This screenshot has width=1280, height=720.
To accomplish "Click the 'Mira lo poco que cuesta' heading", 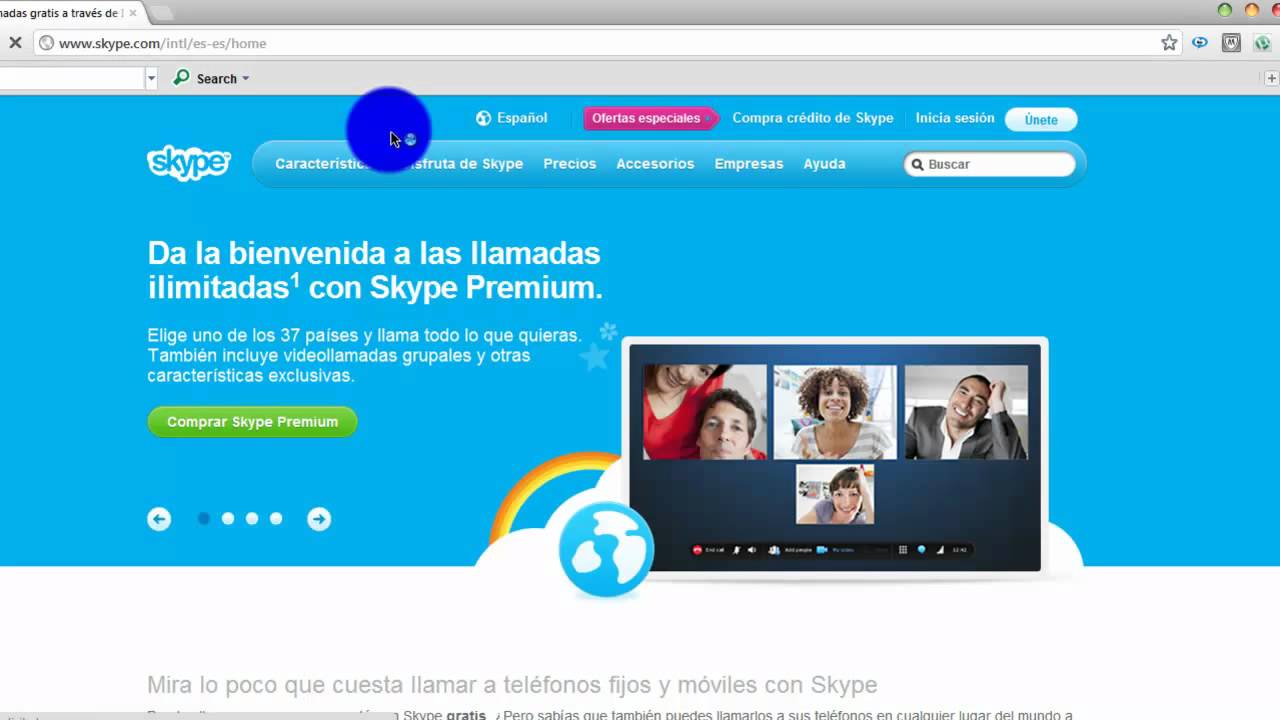I will click(x=512, y=685).
